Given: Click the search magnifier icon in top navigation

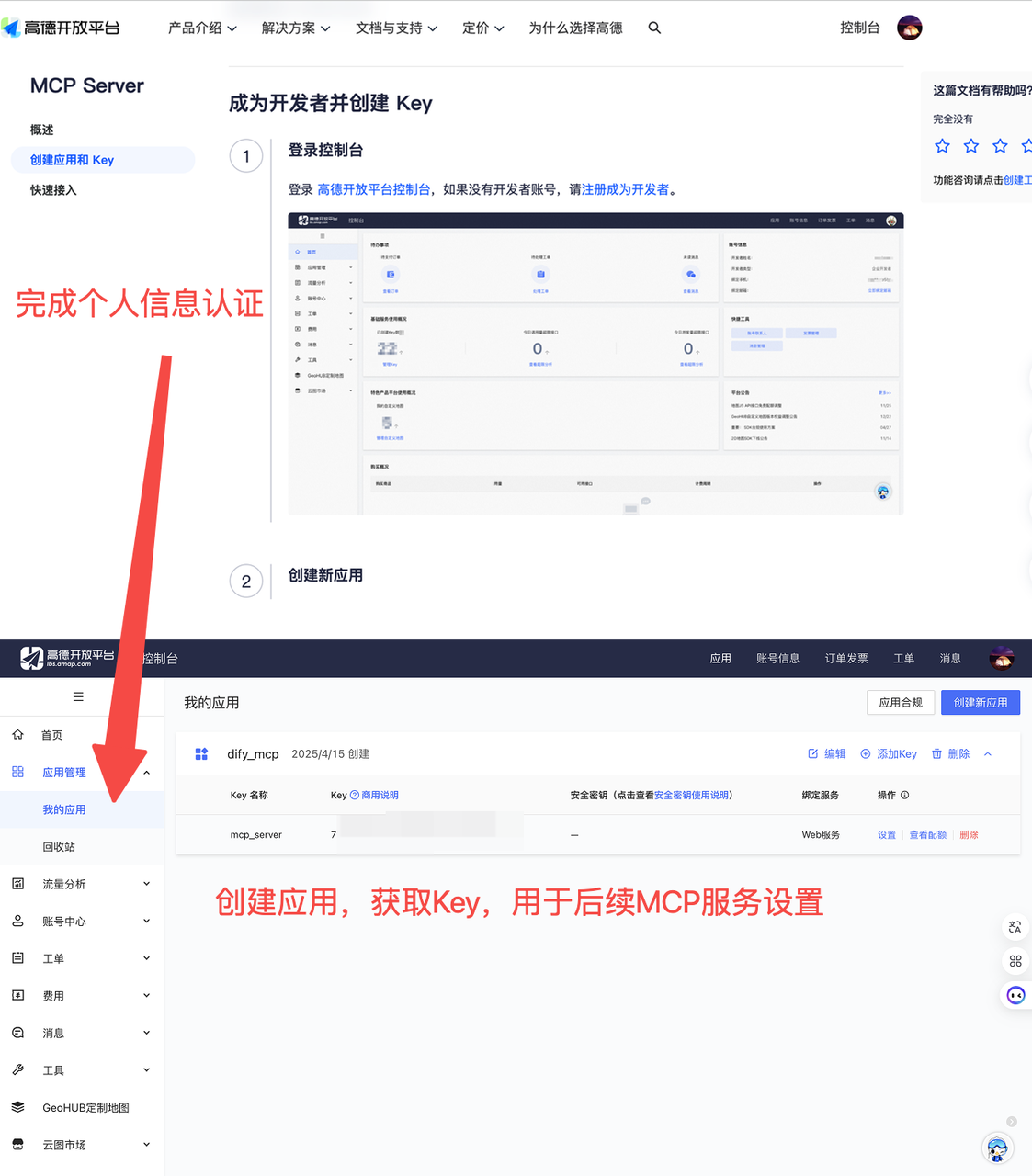Looking at the screenshot, I should 654,28.
